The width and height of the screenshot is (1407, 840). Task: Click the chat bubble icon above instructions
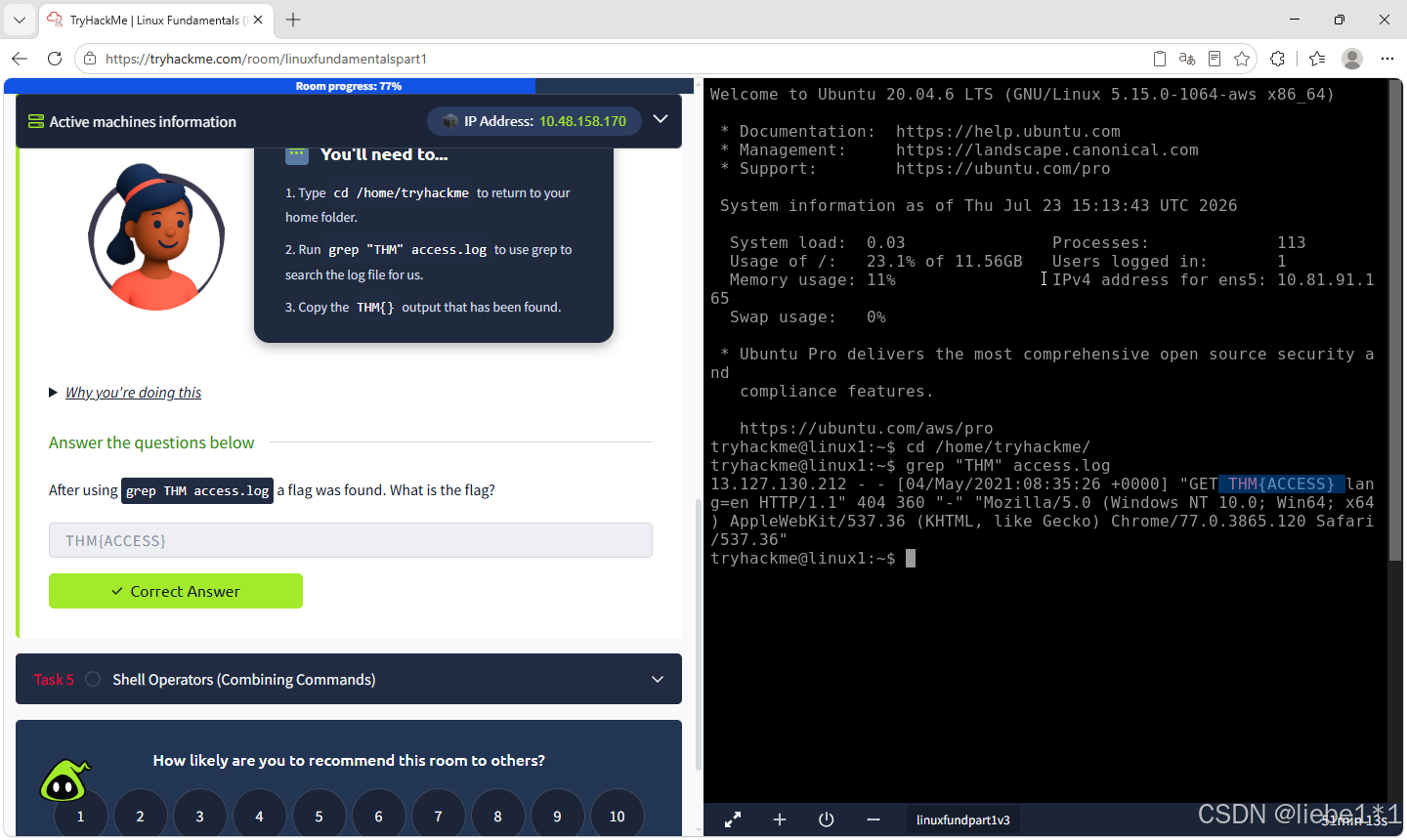297,154
